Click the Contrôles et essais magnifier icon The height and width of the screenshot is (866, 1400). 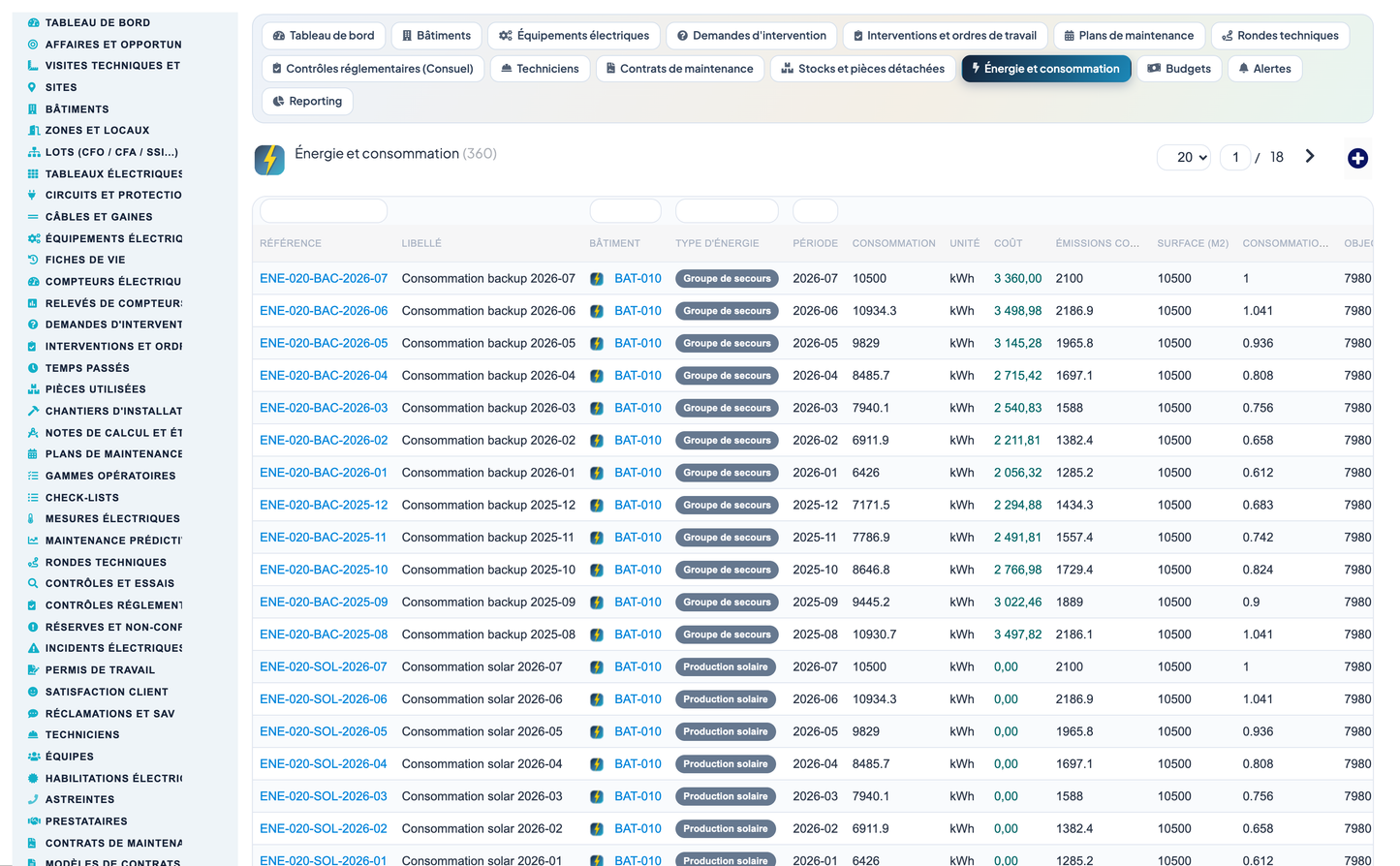(33, 583)
